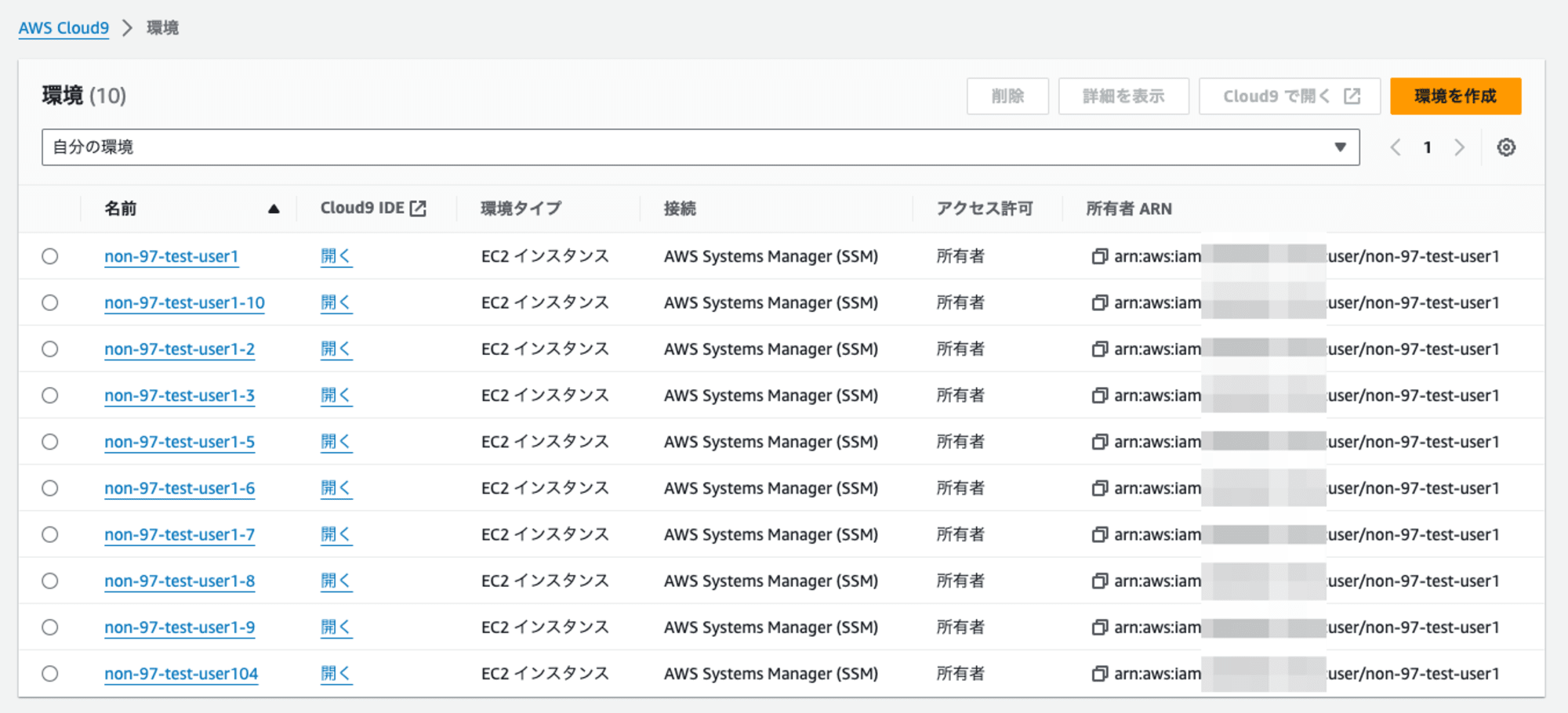The width and height of the screenshot is (1568, 713).
Task: Click the 接続 column header
Action: pos(680,208)
